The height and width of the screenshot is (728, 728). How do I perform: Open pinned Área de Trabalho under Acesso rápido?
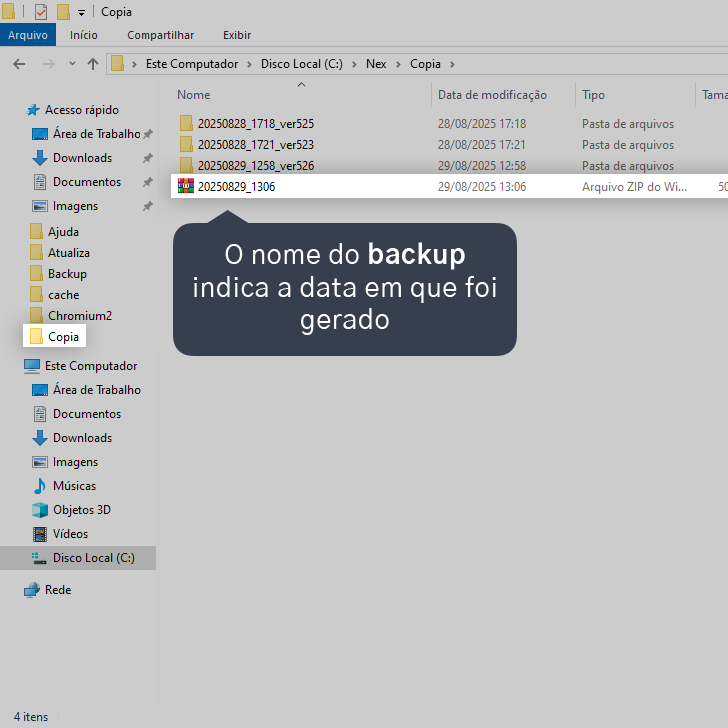[97, 134]
